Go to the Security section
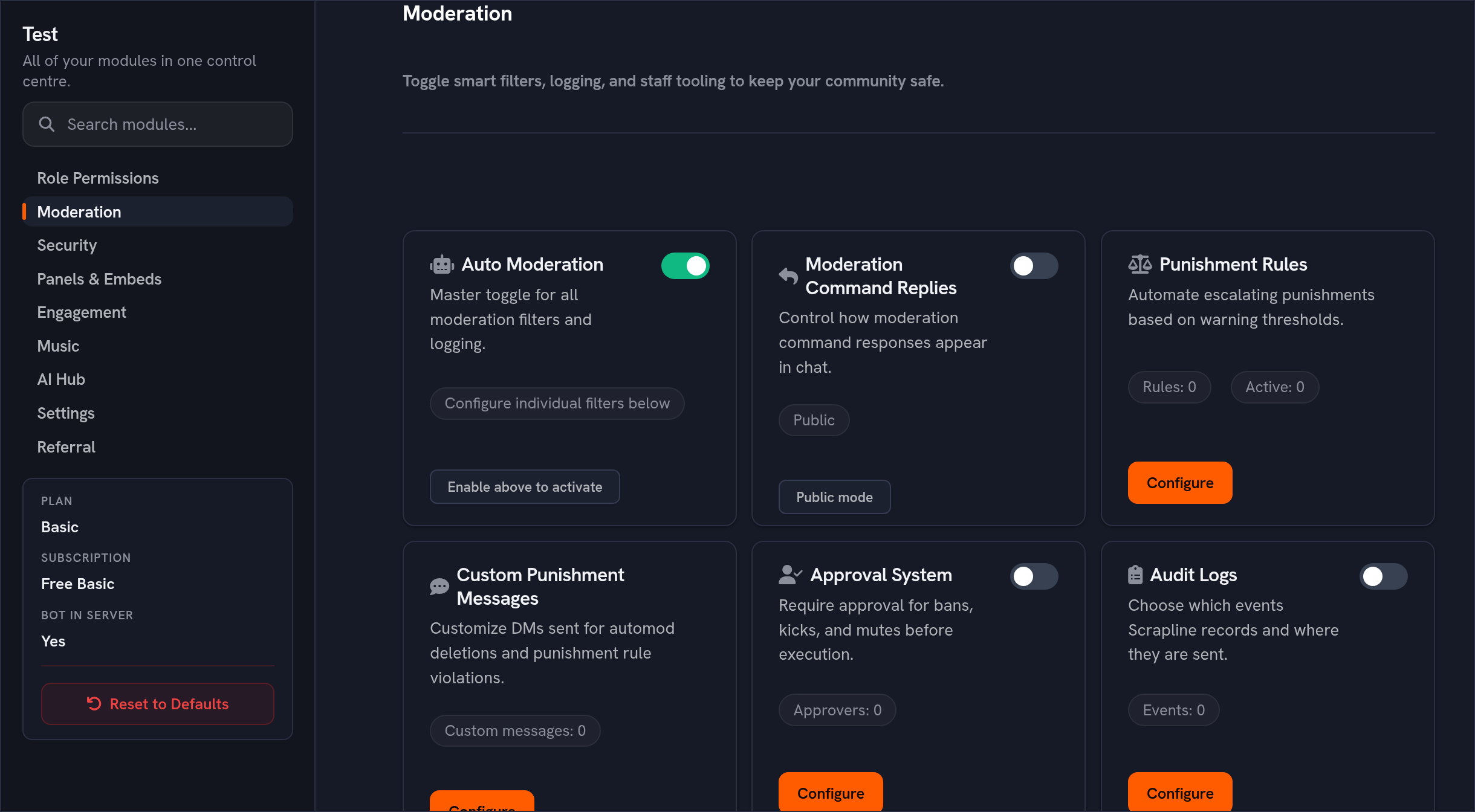 point(158,245)
